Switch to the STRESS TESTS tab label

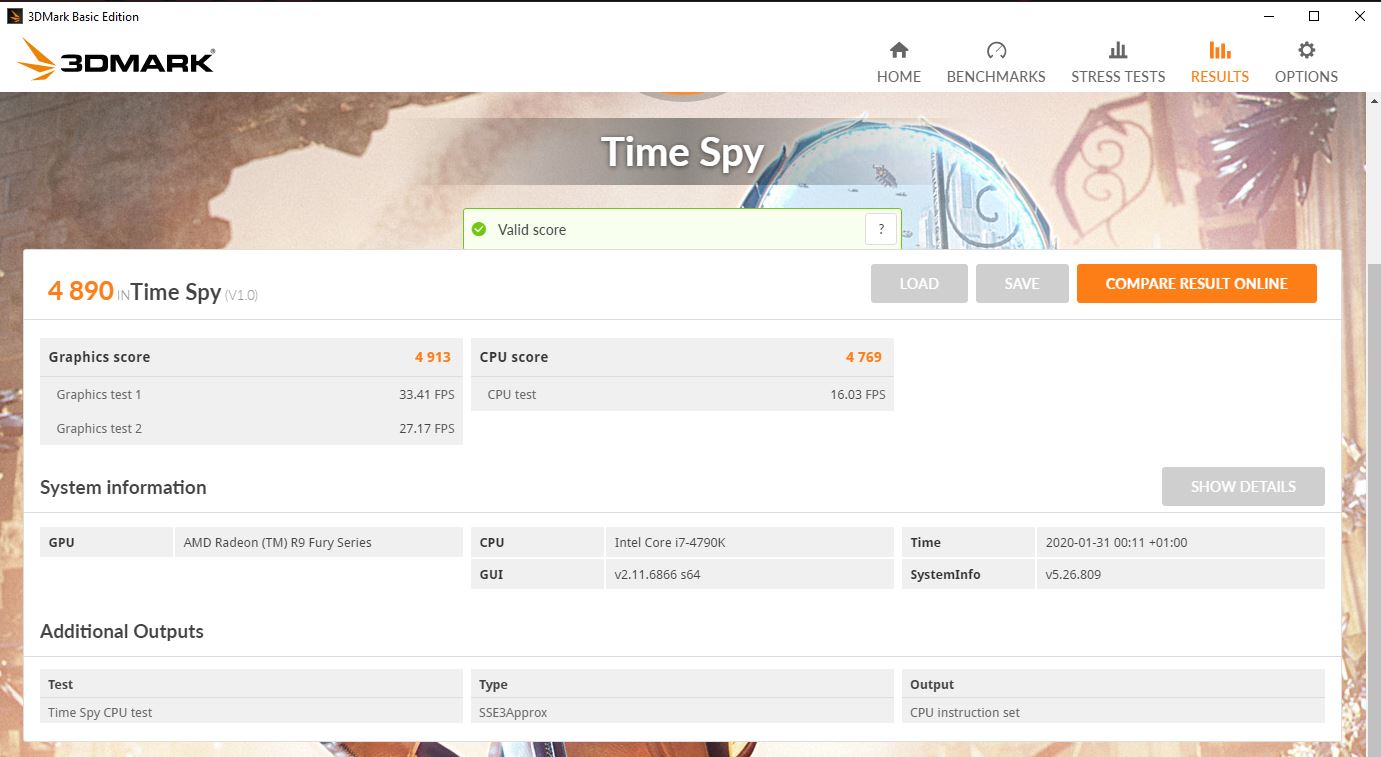point(1118,76)
